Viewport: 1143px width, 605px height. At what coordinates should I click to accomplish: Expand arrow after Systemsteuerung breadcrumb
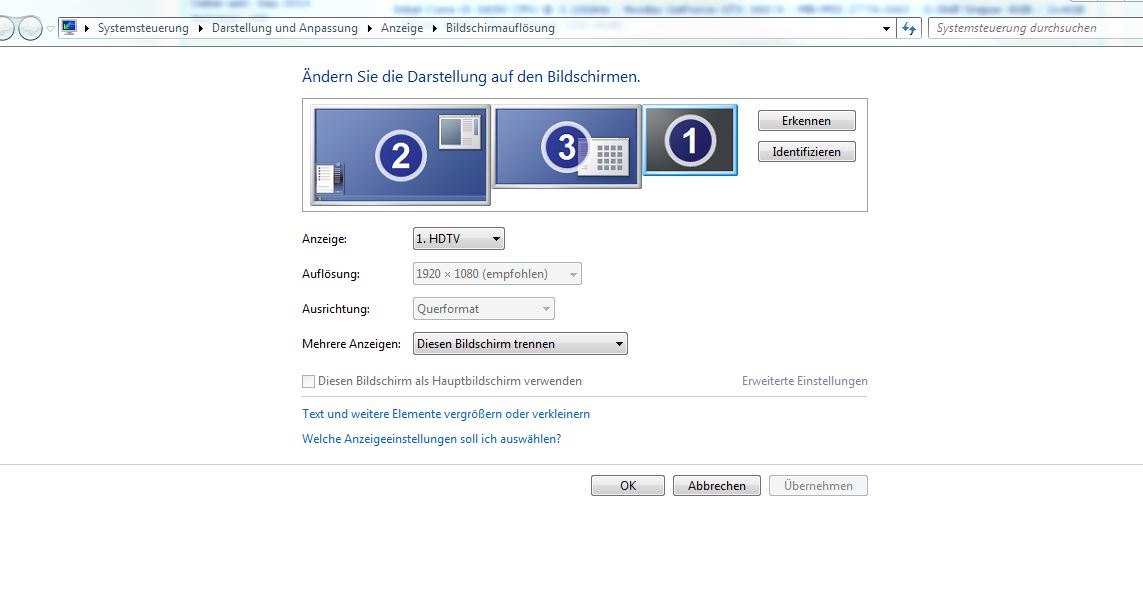(x=200, y=28)
